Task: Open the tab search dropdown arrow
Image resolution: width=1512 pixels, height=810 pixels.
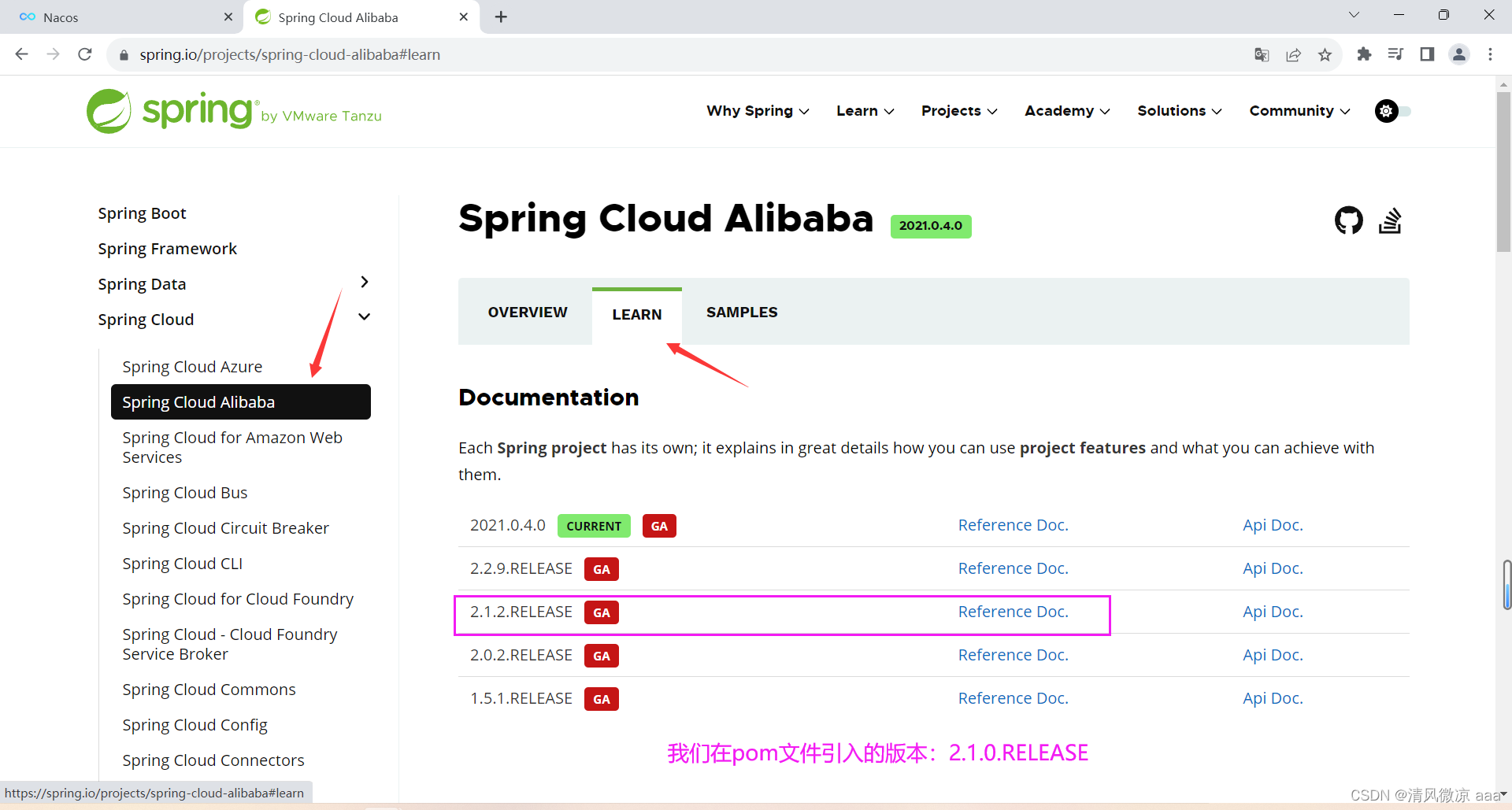Action: [1354, 15]
